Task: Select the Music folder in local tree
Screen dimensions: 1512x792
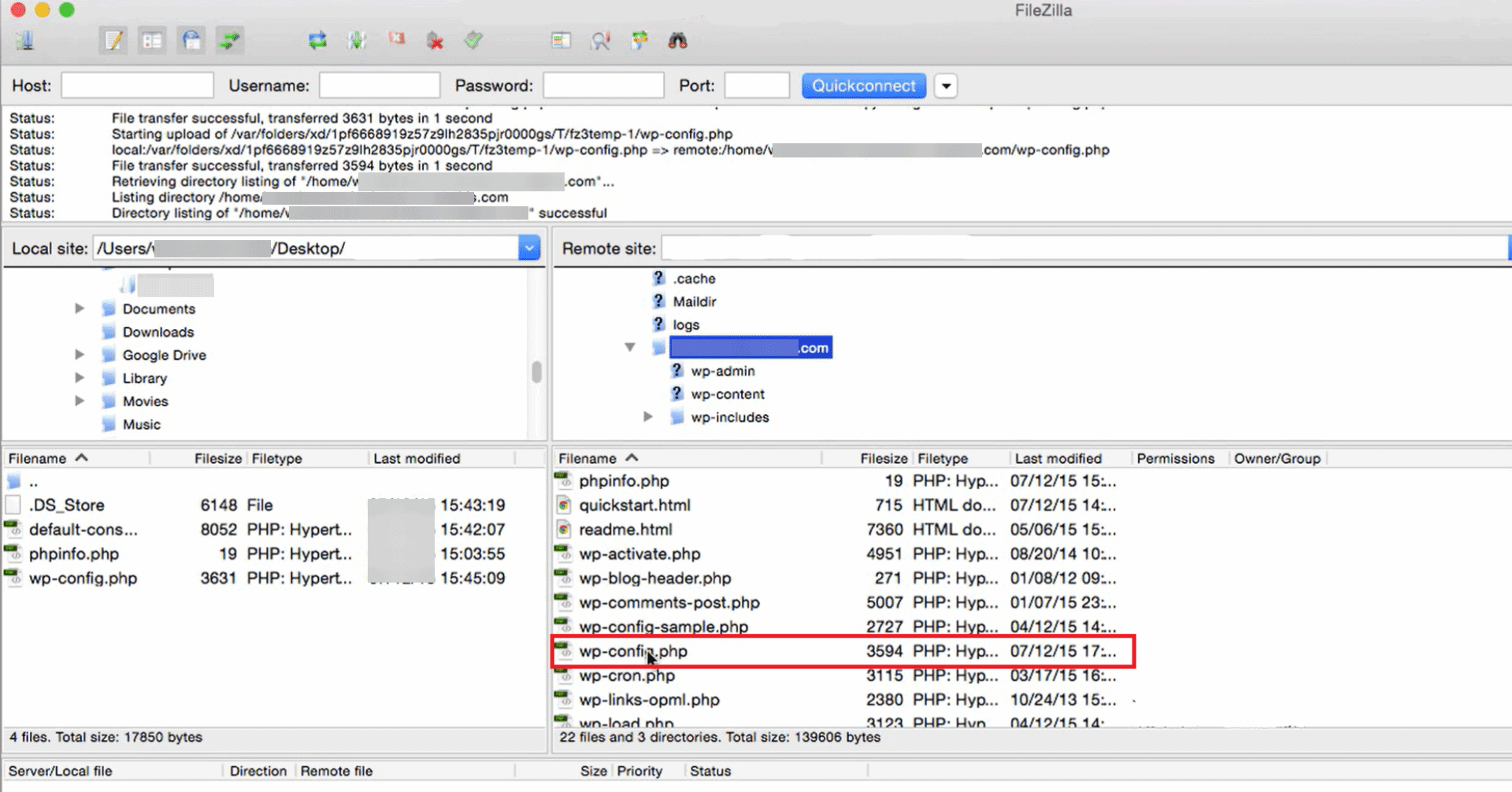Action: [142, 424]
